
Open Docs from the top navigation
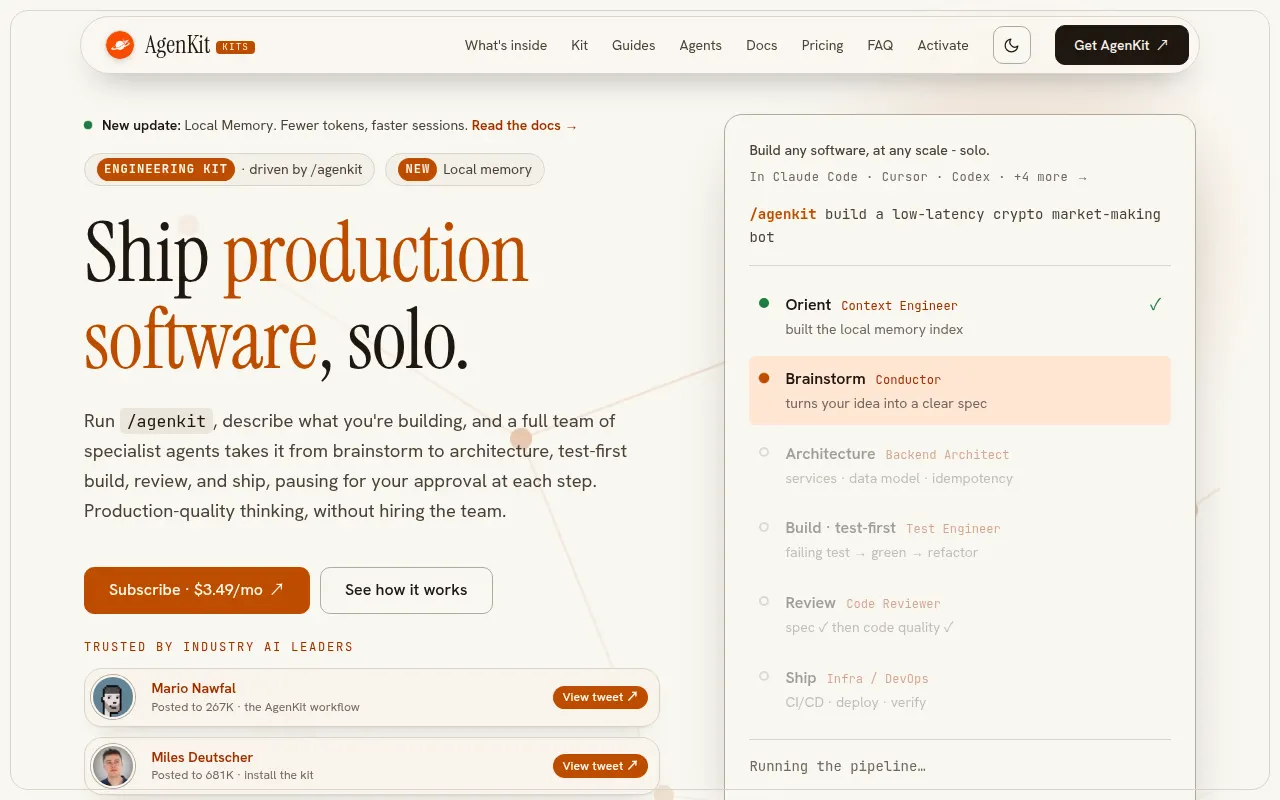point(762,45)
